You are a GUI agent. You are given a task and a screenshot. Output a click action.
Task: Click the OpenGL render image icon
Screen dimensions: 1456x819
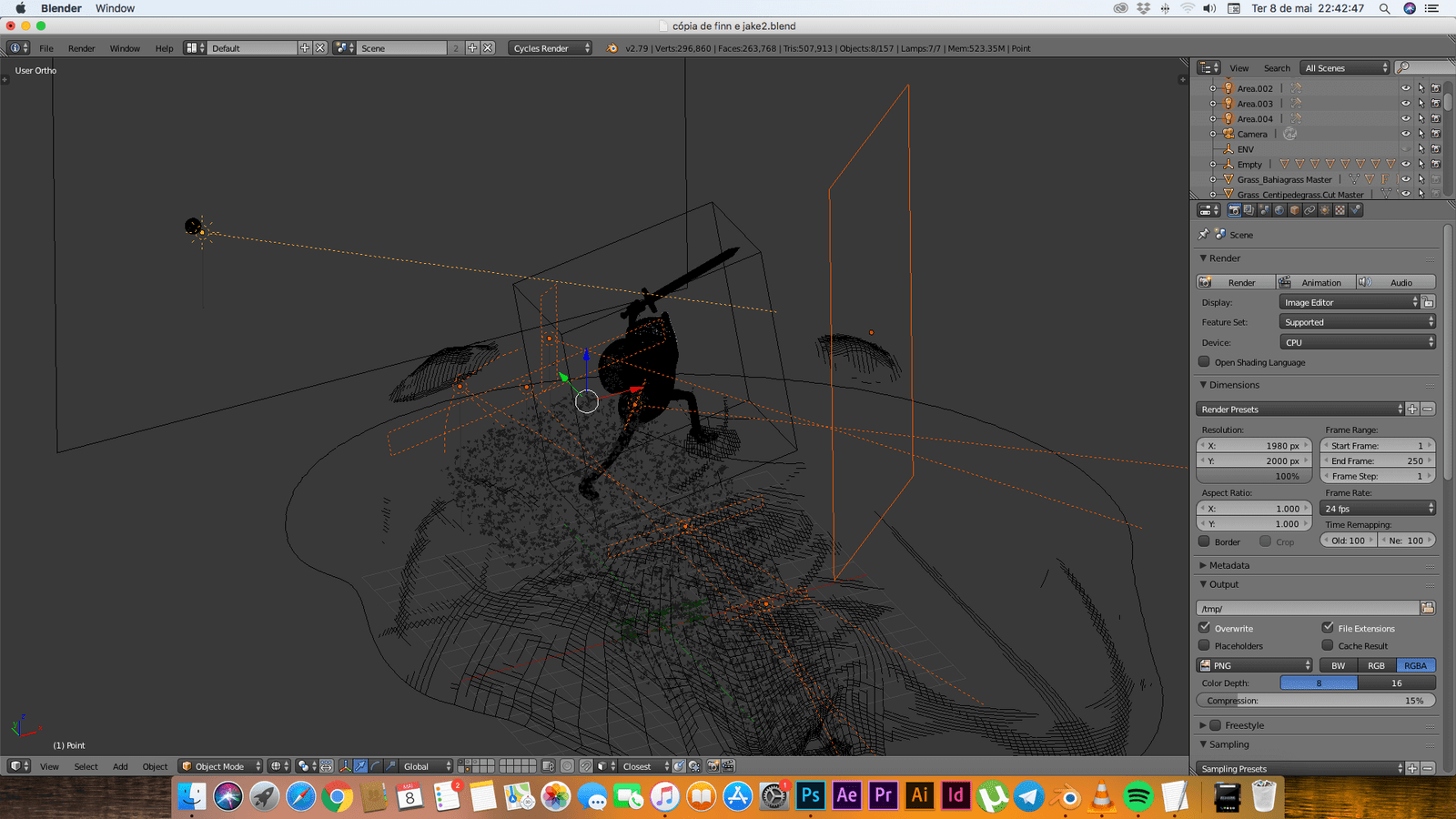(x=713, y=766)
